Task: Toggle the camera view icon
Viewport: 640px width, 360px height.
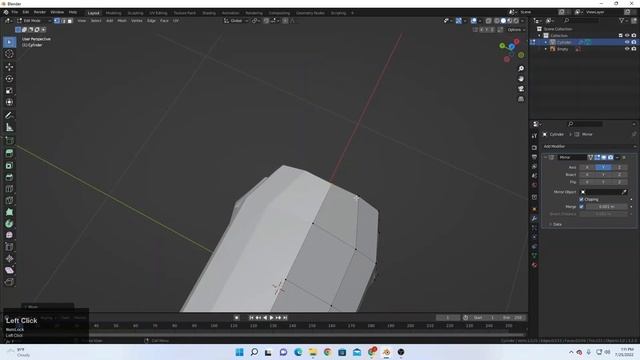Action: 521,89
